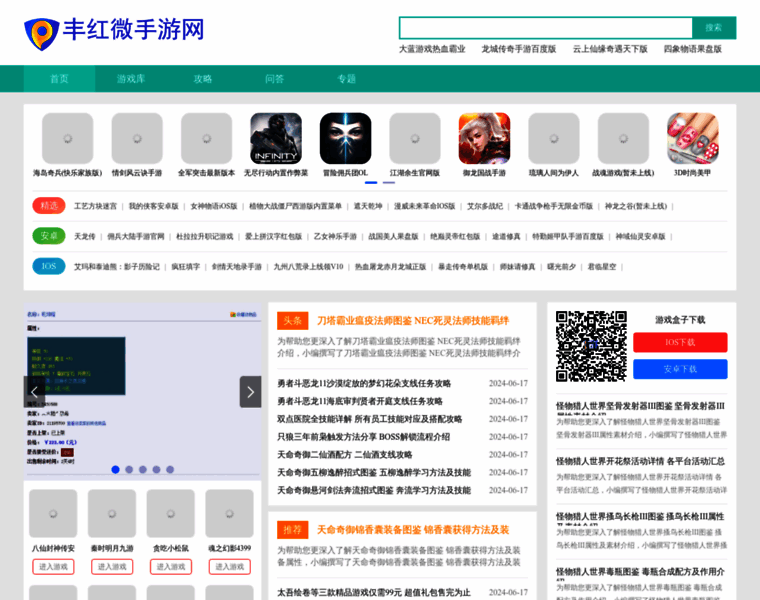This screenshot has width=760, height=600.
Task: Open 乙女神乐手游 link
Action: tap(335, 236)
